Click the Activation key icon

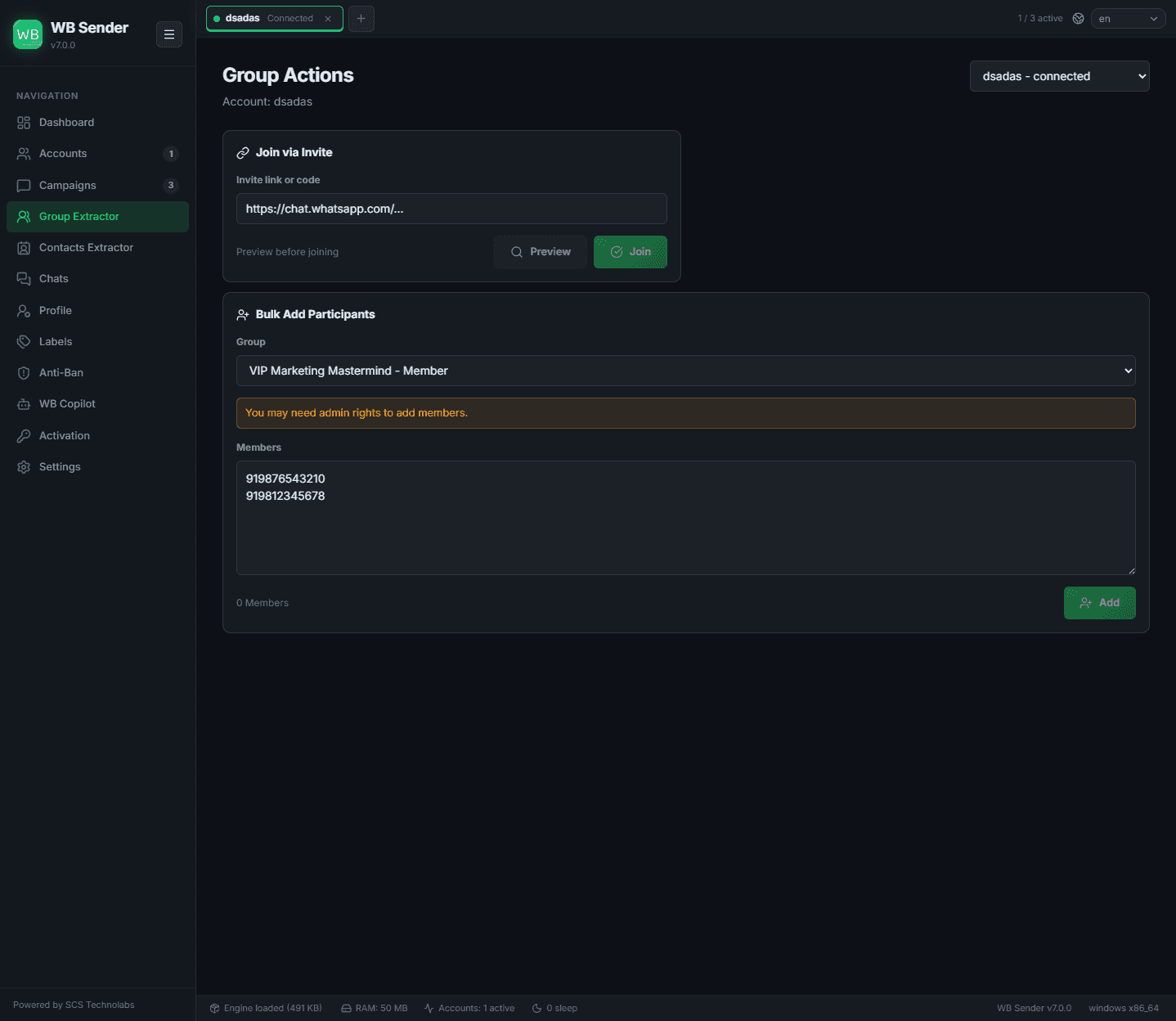(24, 436)
